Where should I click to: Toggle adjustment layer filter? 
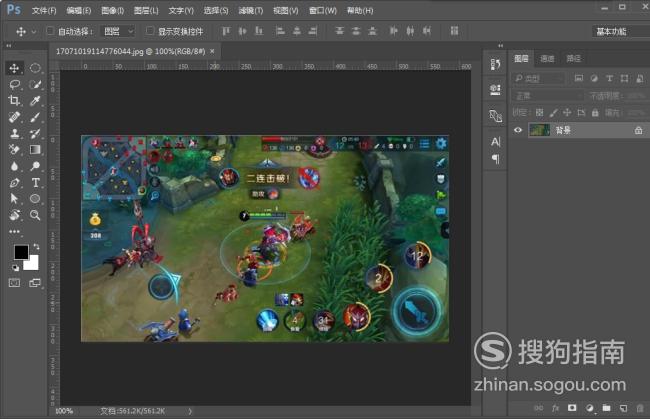(594, 78)
